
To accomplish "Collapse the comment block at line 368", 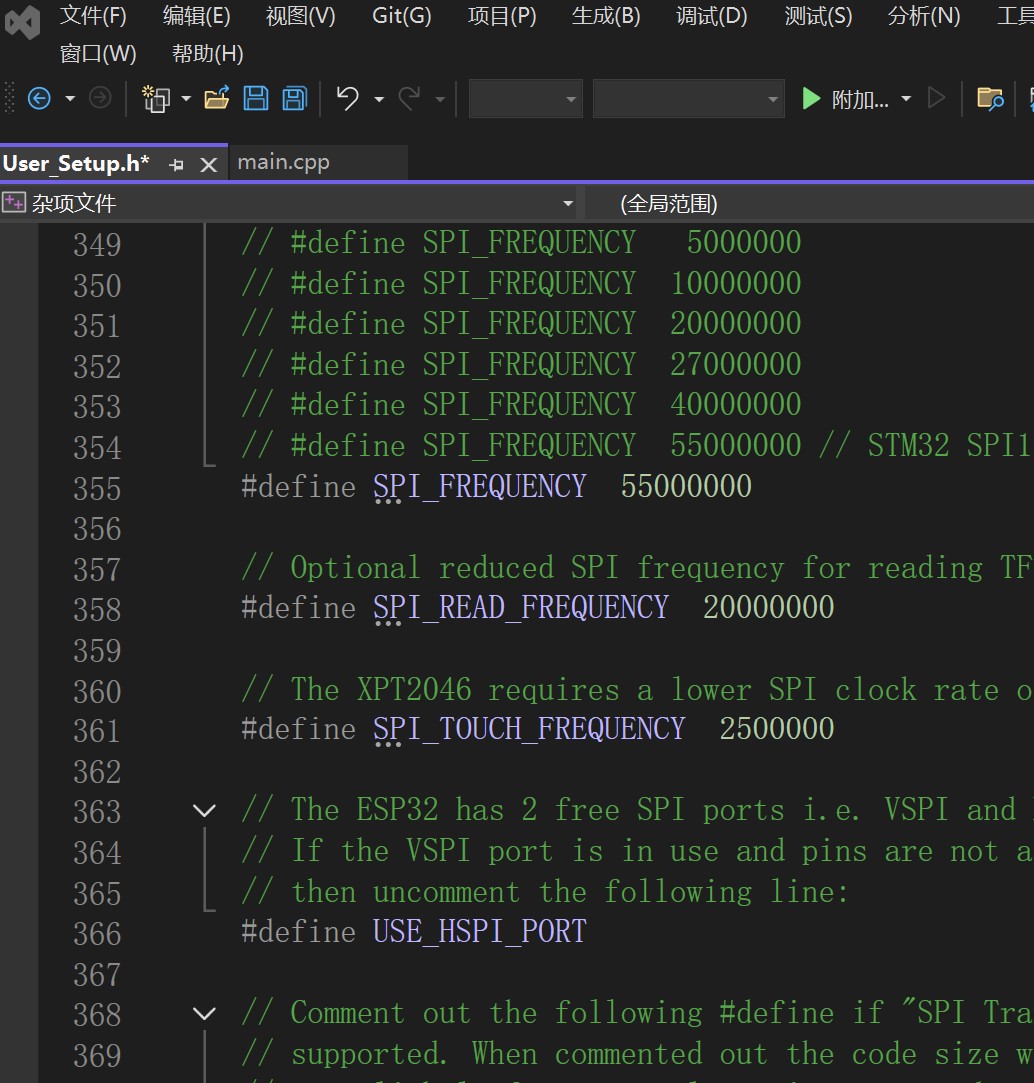I will click(204, 1013).
